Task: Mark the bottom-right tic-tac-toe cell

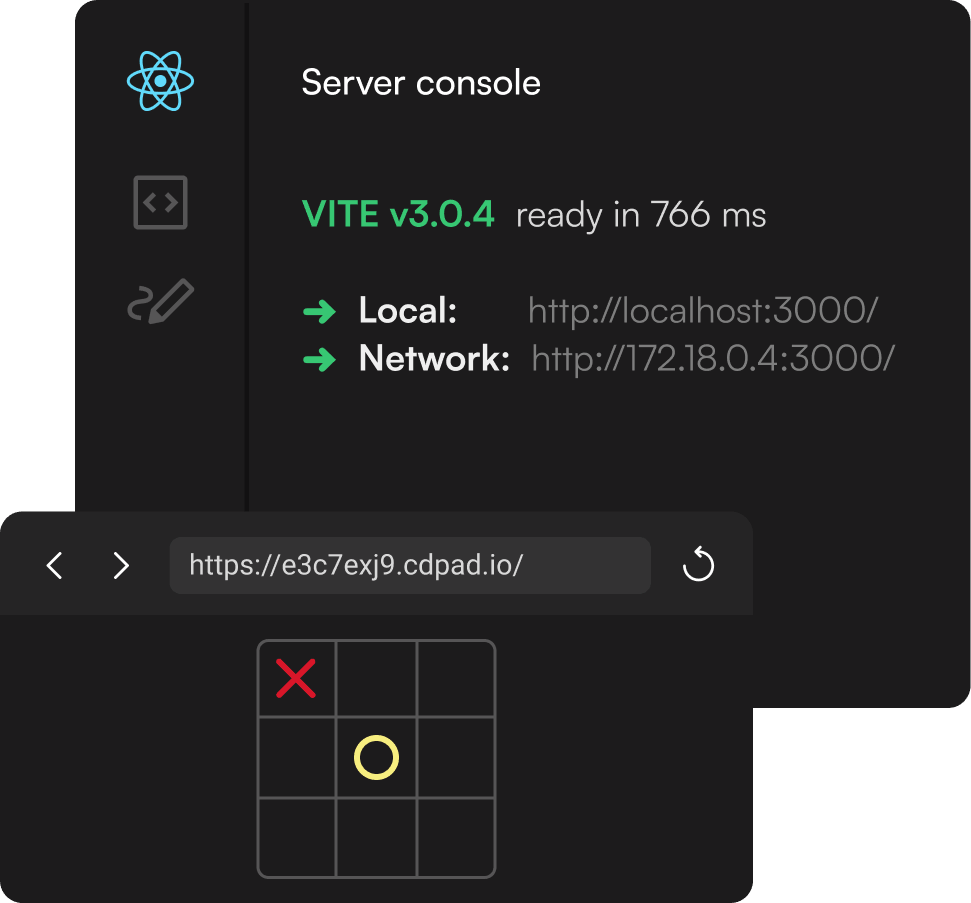Action: click(x=455, y=837)
